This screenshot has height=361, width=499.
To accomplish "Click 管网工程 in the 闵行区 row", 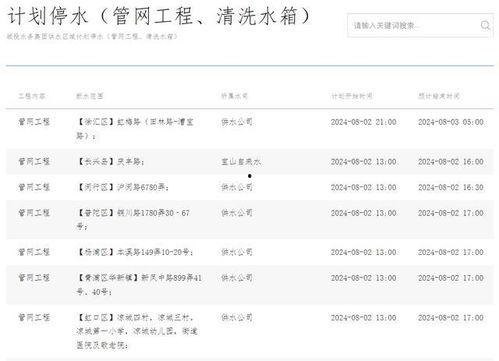I will point(34,187).
